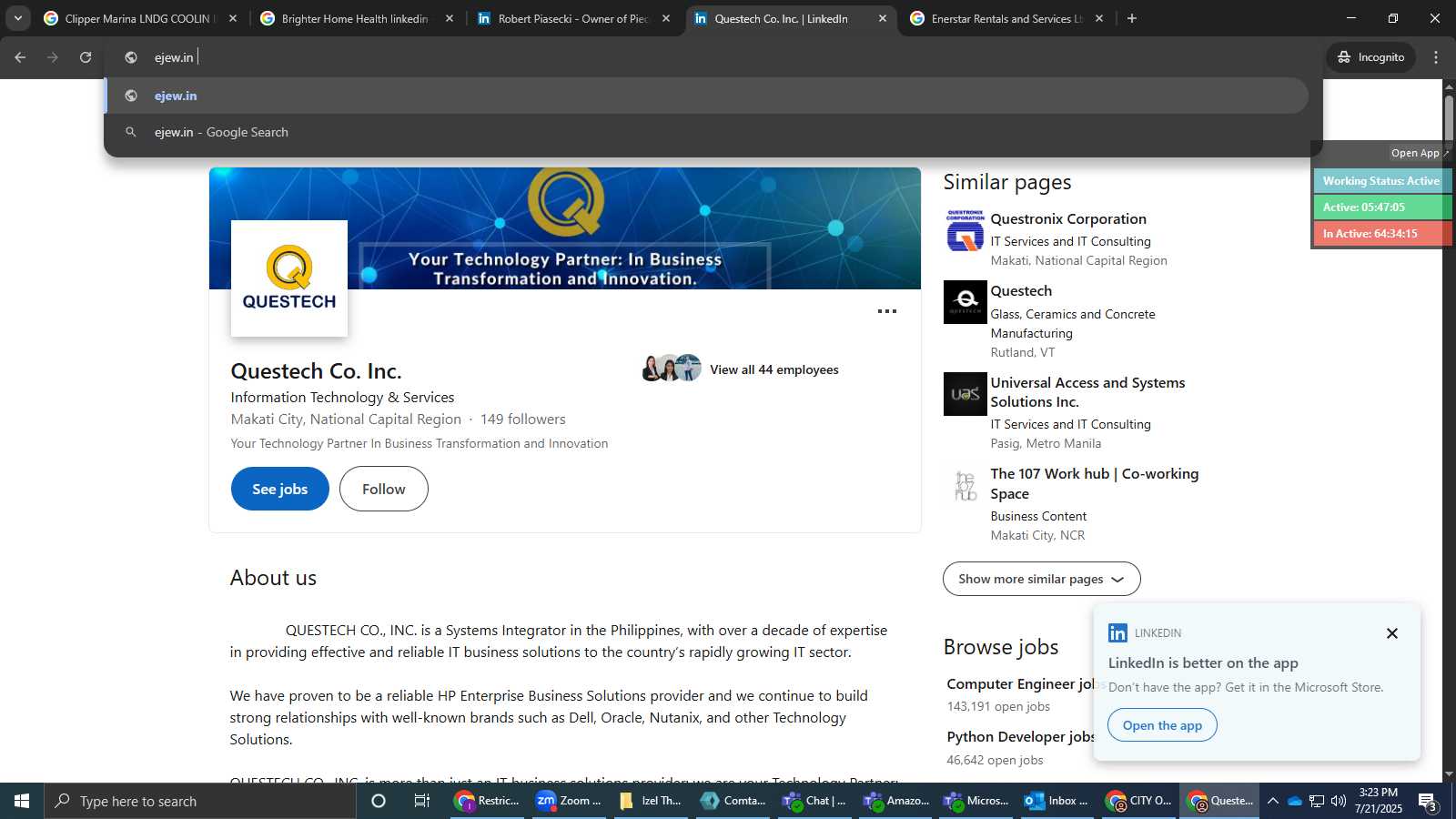Close the Robert Piasecki tab
This screenshot has width=1456, height=819.
tap(666, 18)
